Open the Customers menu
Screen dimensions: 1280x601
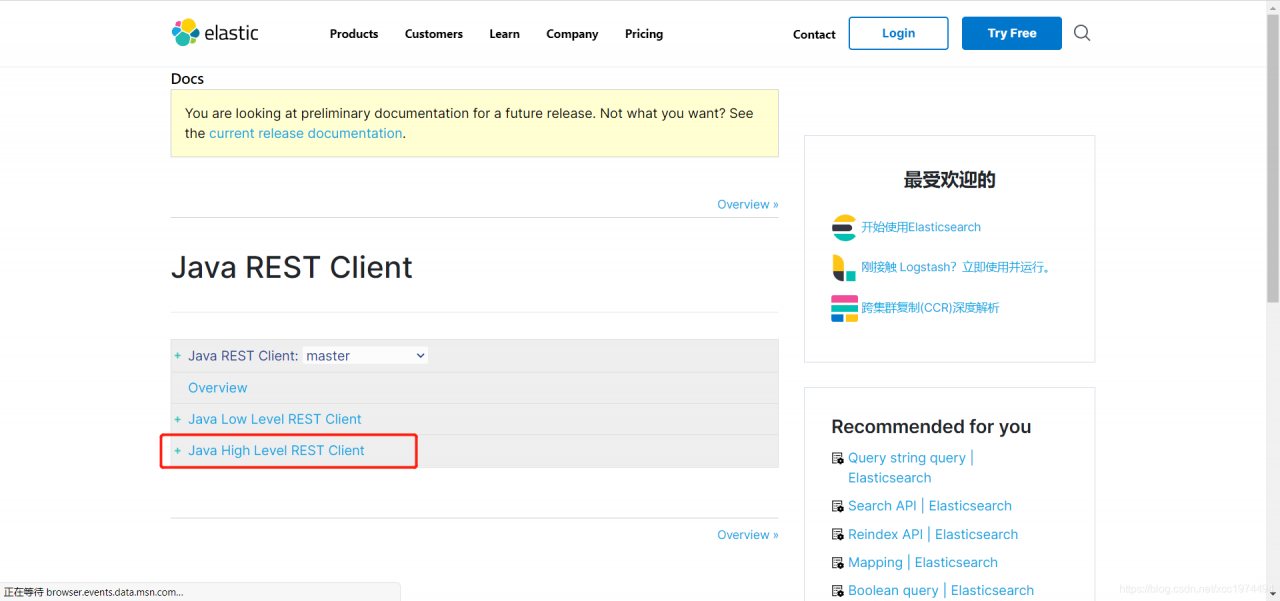tap(434, 34)
